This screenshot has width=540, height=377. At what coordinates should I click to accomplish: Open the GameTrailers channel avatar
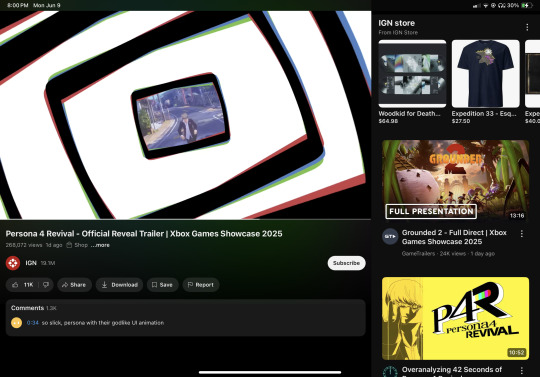(x=390, y=237)
